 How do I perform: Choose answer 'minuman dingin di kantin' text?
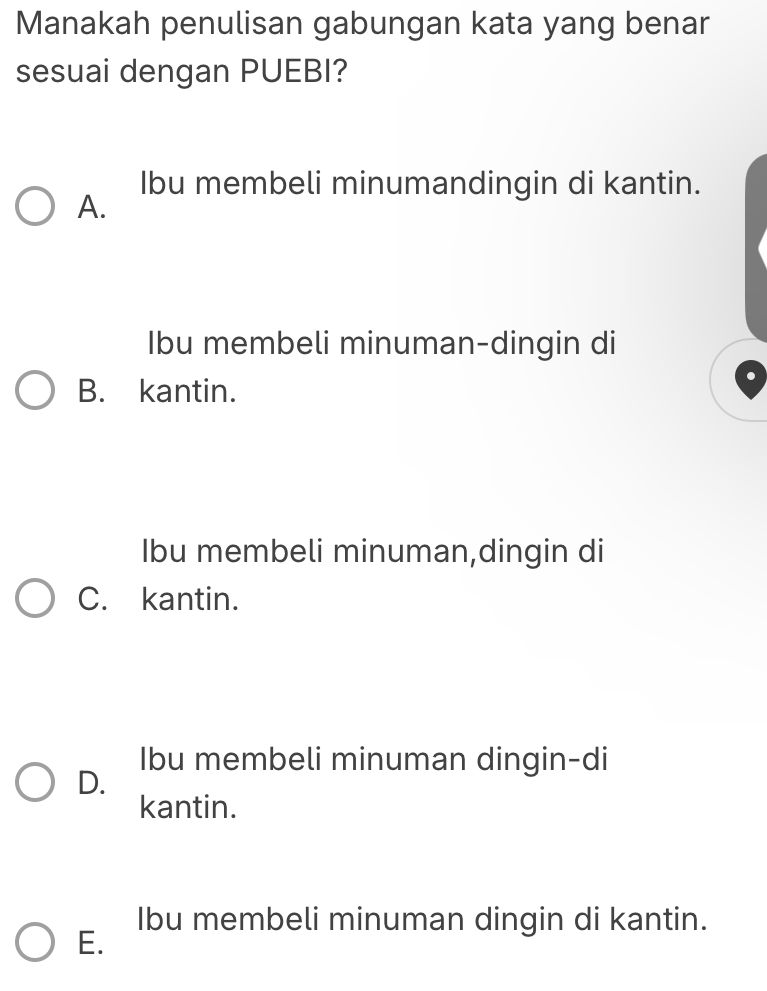[423, 919]
